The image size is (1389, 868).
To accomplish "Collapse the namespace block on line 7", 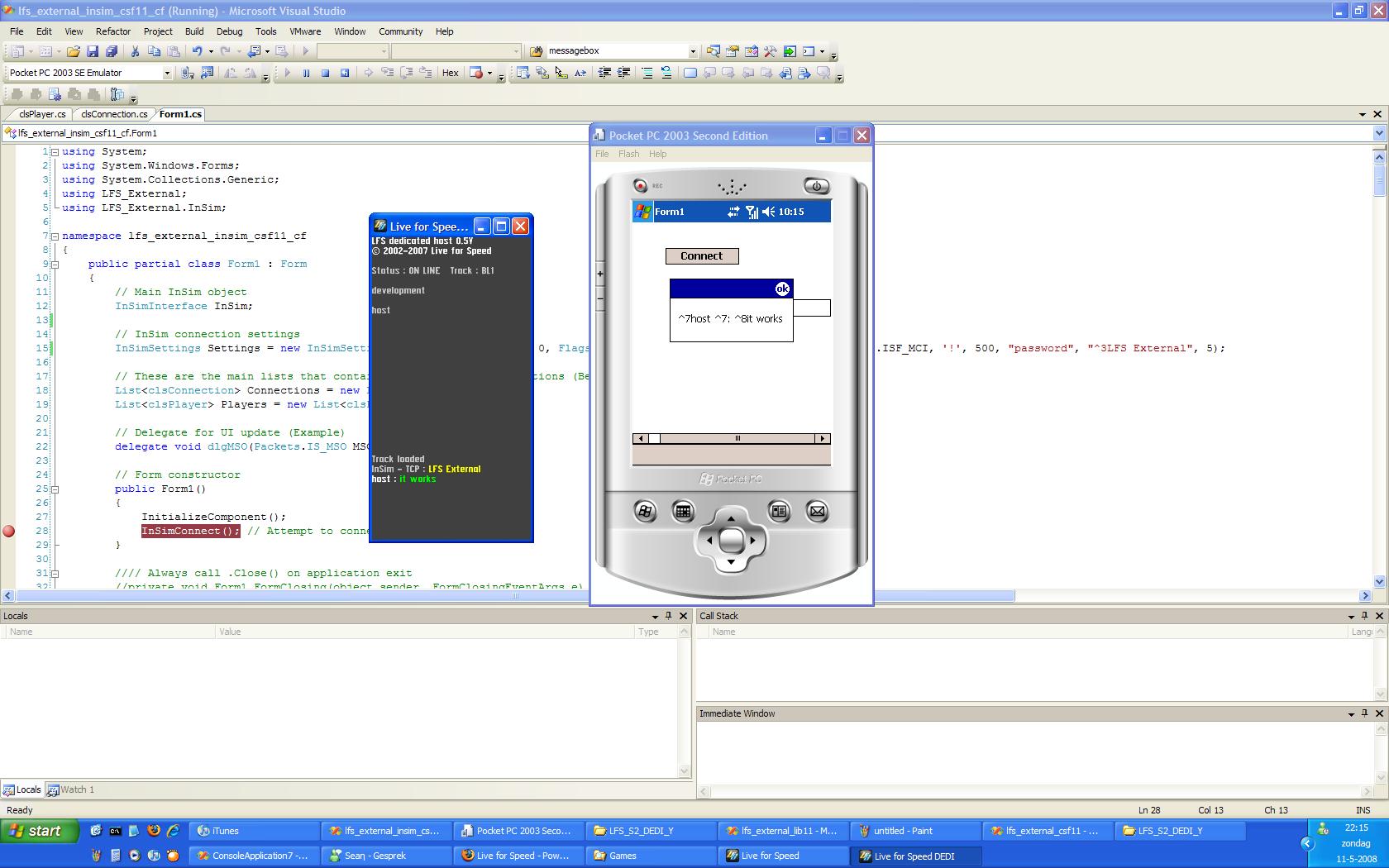I will point(55,236).
